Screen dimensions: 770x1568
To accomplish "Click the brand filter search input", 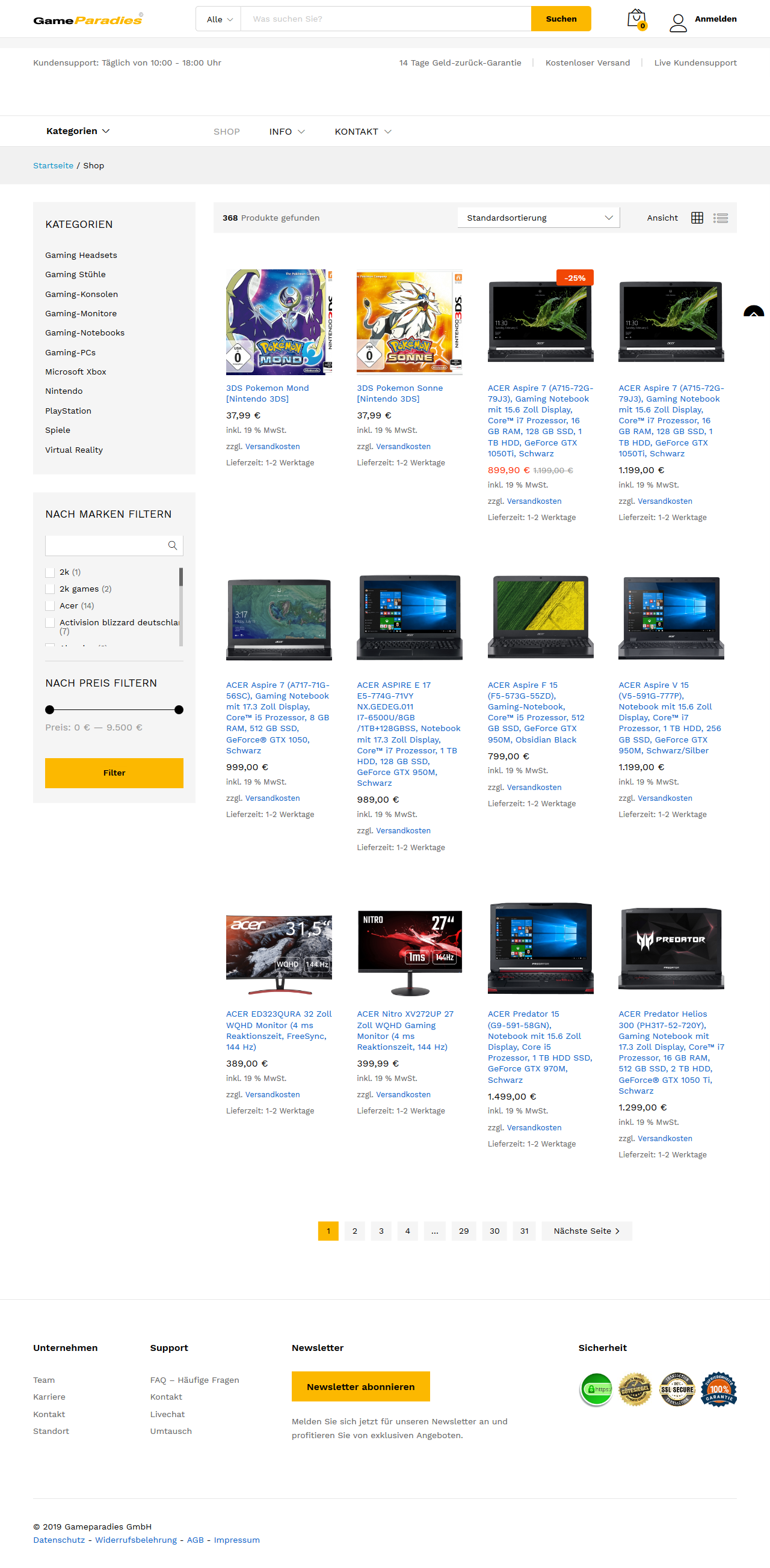I will coord(114,545).
